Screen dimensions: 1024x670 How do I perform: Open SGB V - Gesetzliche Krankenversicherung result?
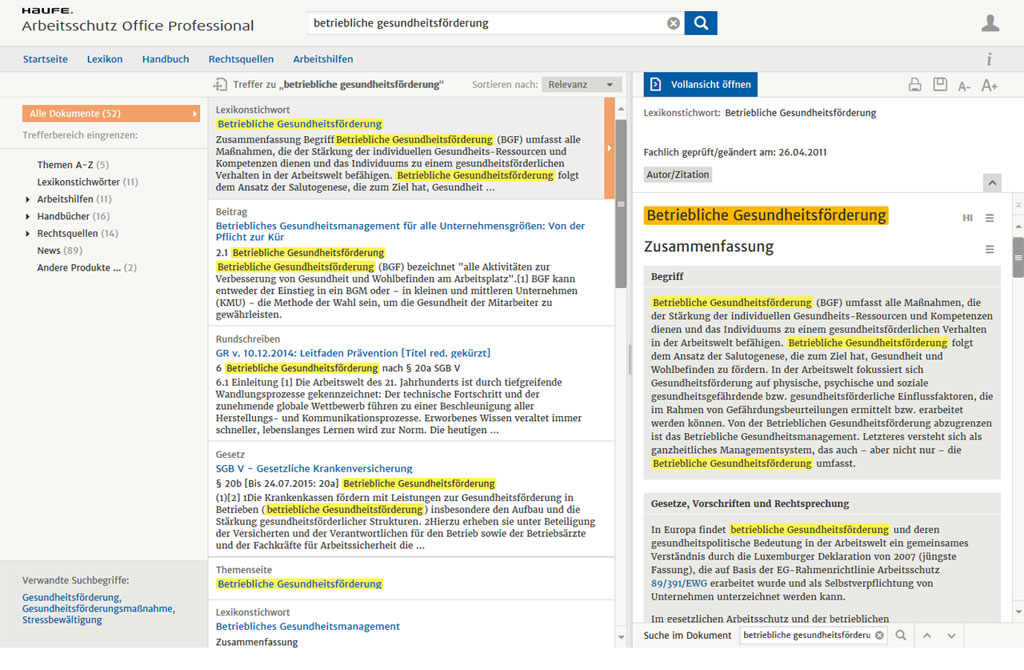point(314,468)
